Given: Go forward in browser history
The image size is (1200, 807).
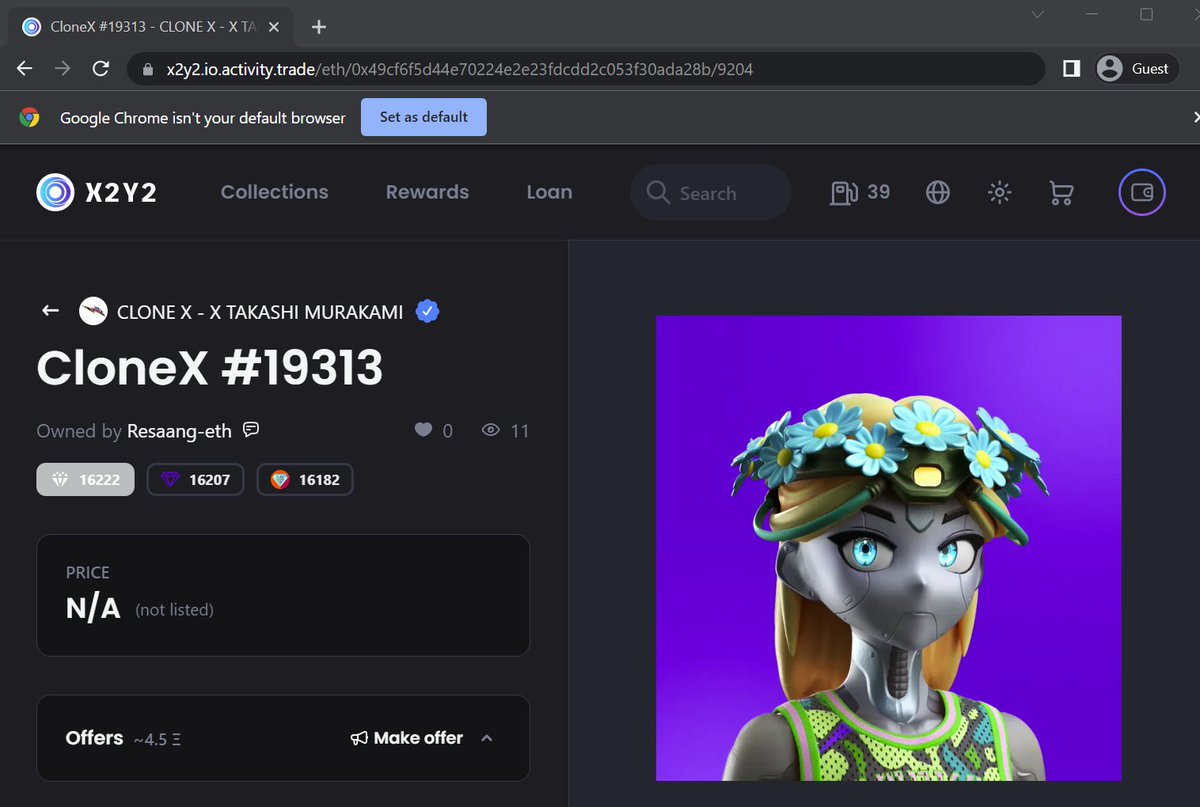Looking at the screenshot, I should (x=62, y=69).
